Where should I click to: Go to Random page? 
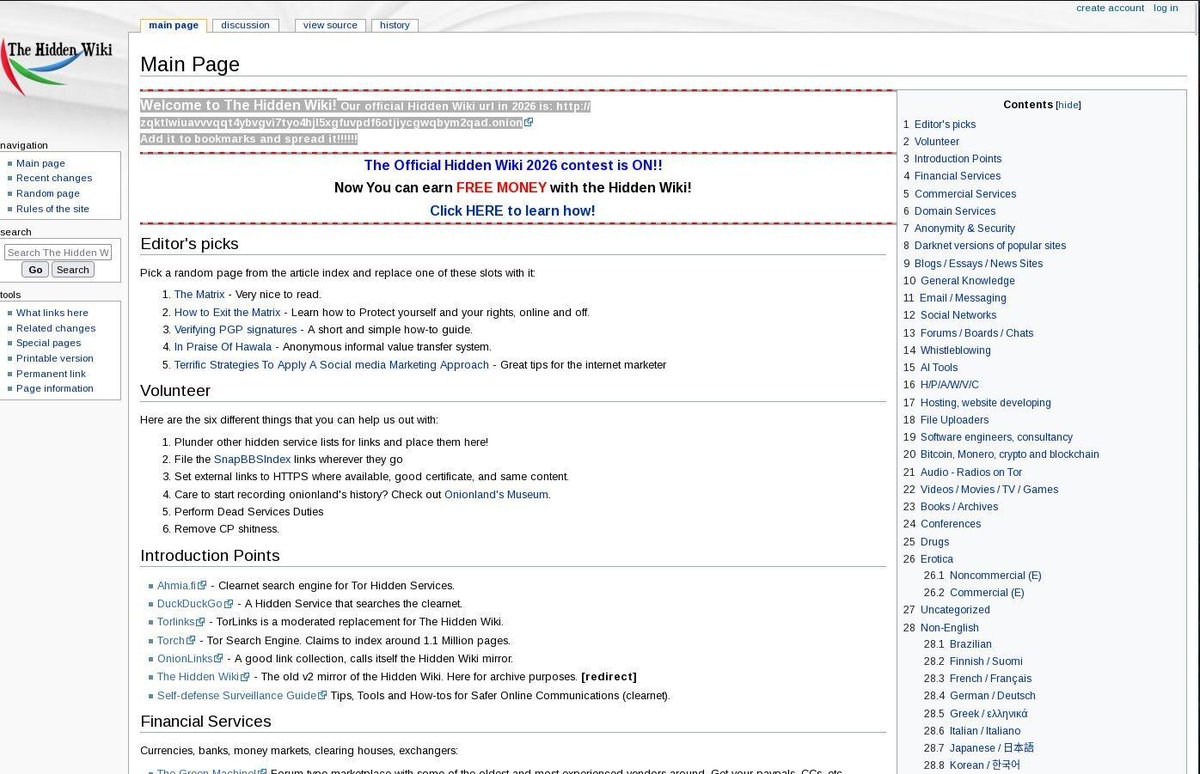(x=48, y=193)
